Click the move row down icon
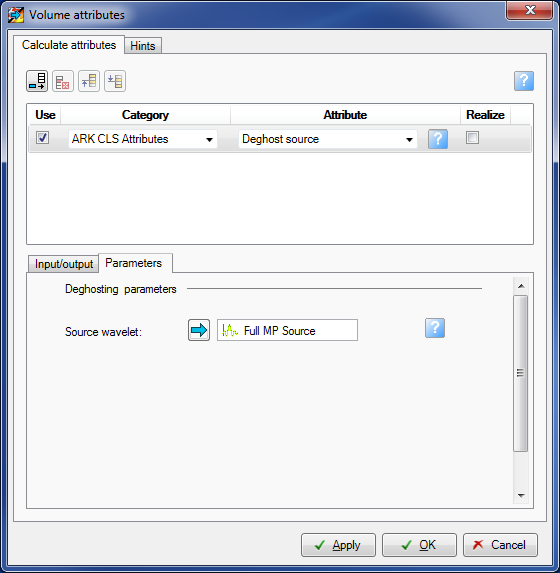 pyautogui.click(x=115, y=81)
